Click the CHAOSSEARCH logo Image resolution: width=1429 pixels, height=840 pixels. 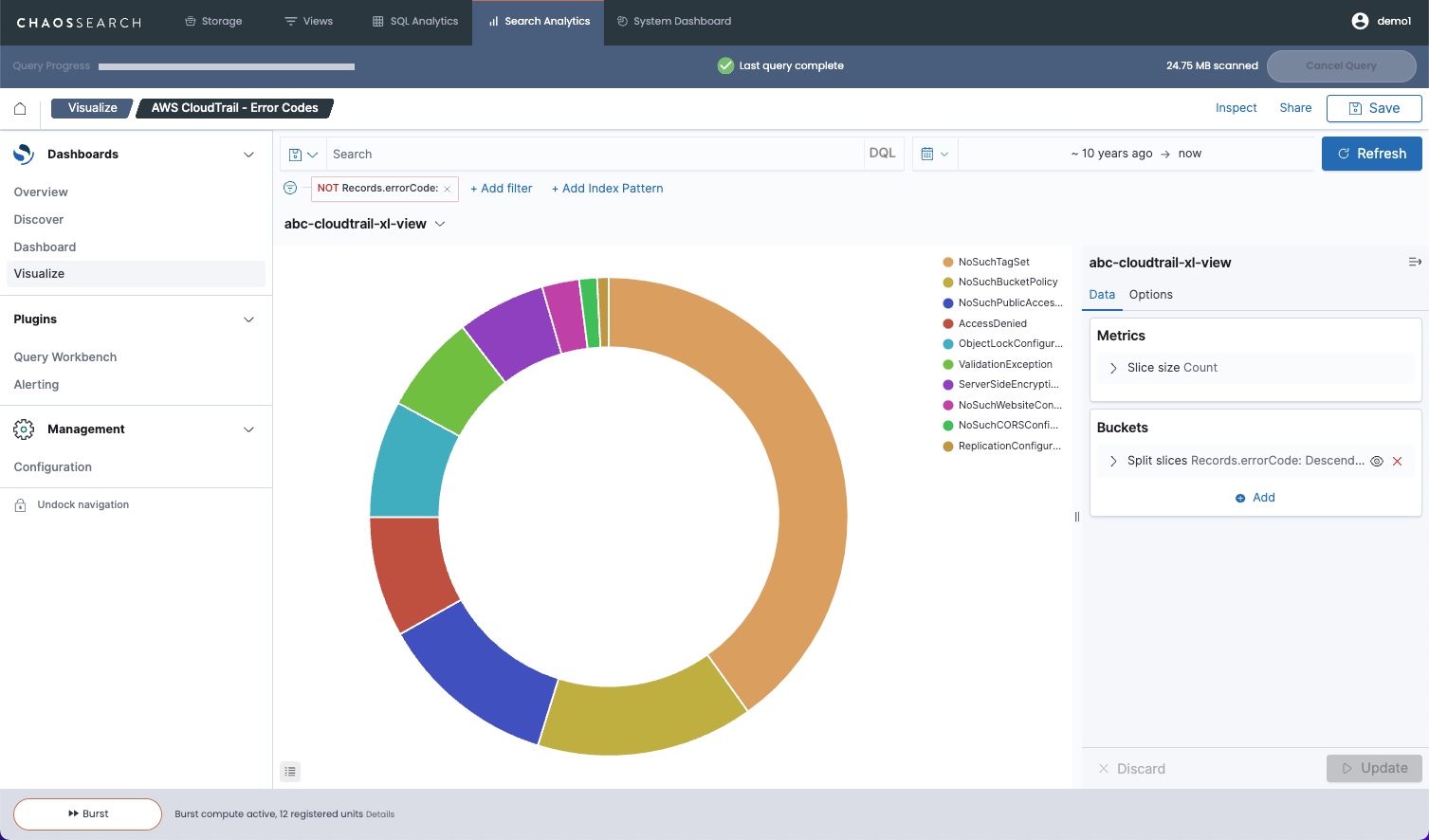79,22
